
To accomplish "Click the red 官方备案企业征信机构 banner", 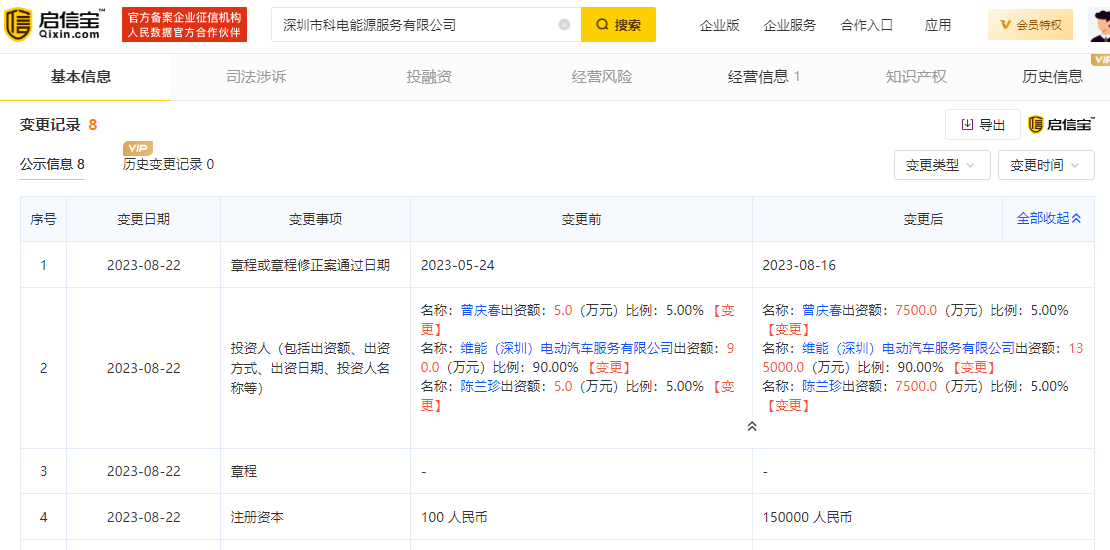I will [184, 25].
